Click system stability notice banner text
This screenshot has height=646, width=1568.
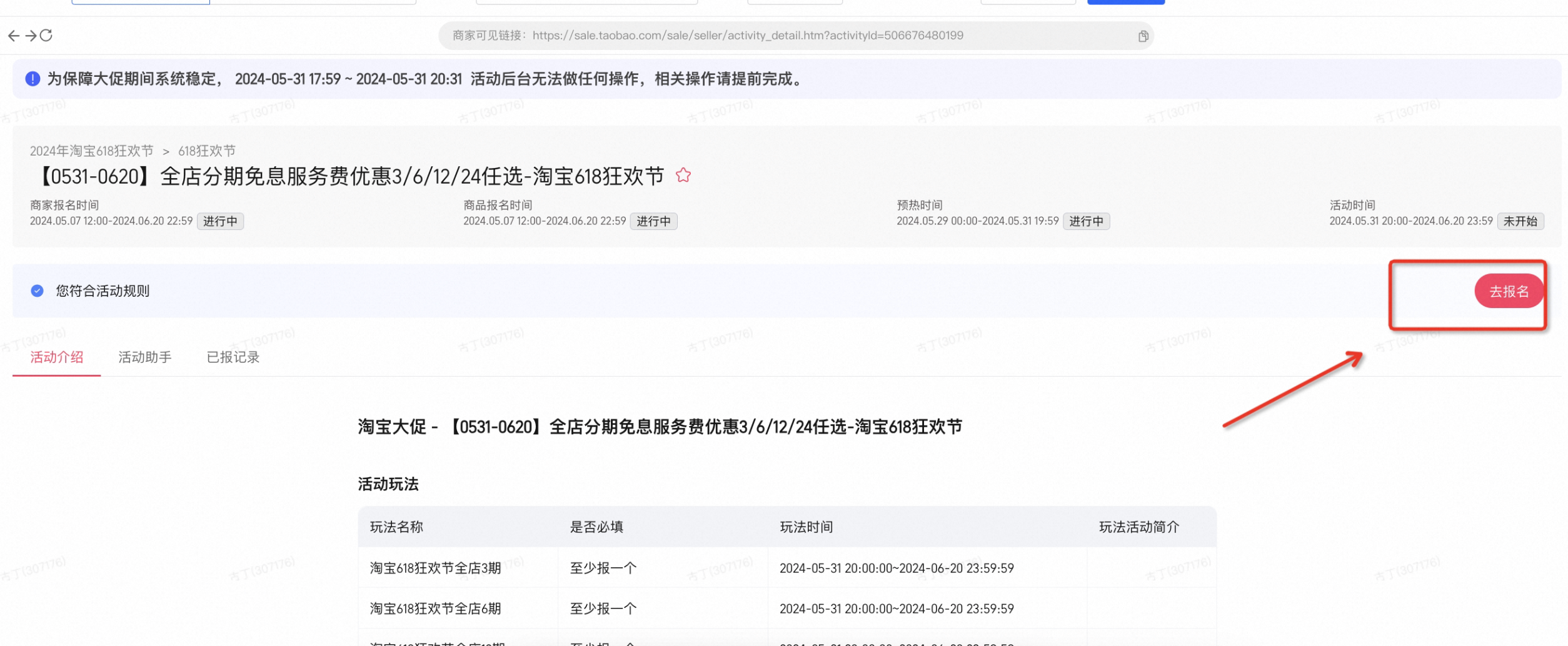[x=426, y=79]
